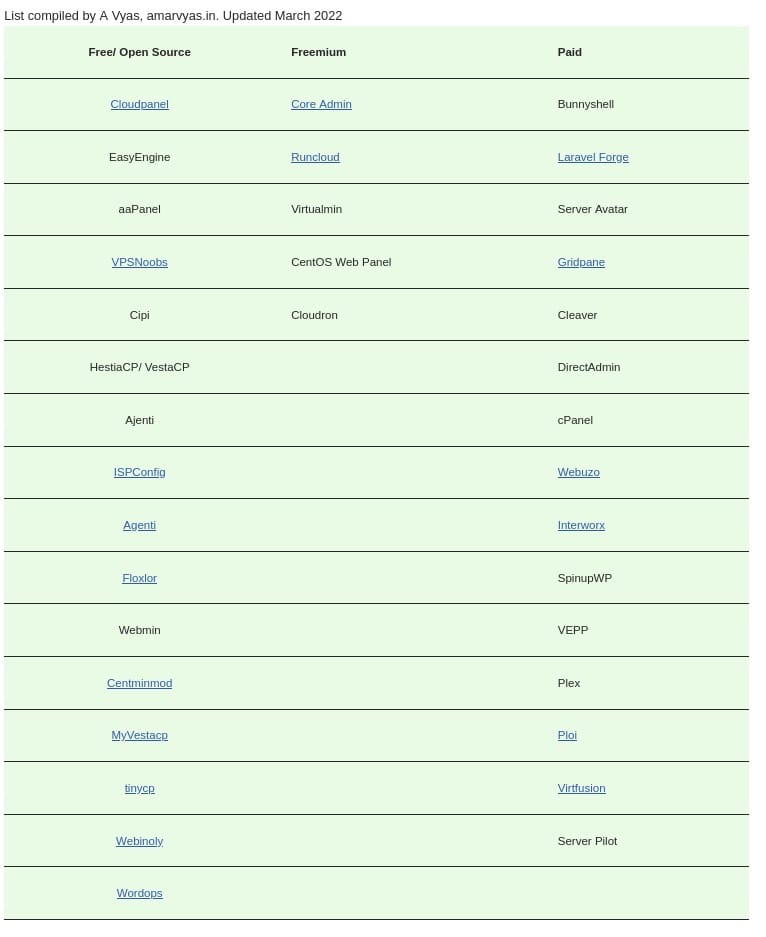Viewport: 766px width, 937px height.
Task: Open the VPSNoobs link
Action: (x=139, y=262)
